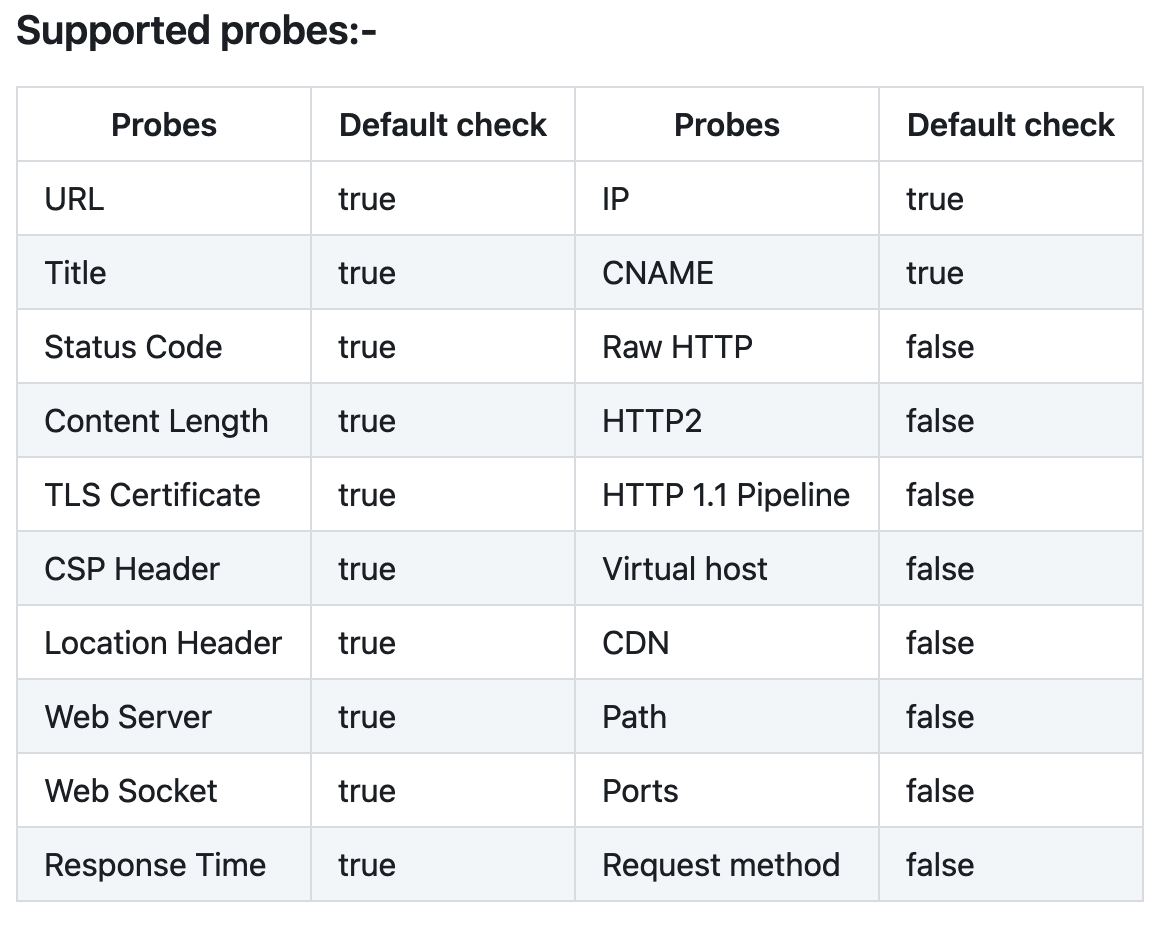
Task: Click the Raw HTTP cell
Action: [x=727, y=346]
